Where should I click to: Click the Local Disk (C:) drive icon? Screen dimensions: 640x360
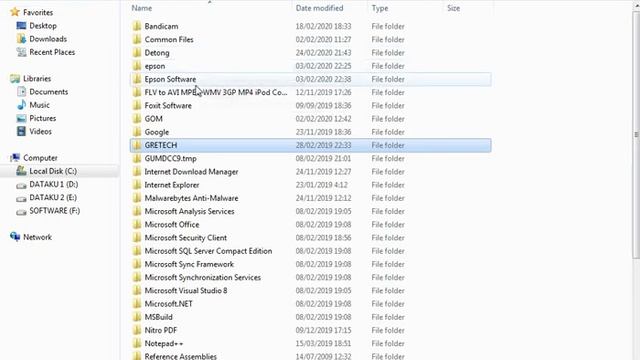pos(21,171)
